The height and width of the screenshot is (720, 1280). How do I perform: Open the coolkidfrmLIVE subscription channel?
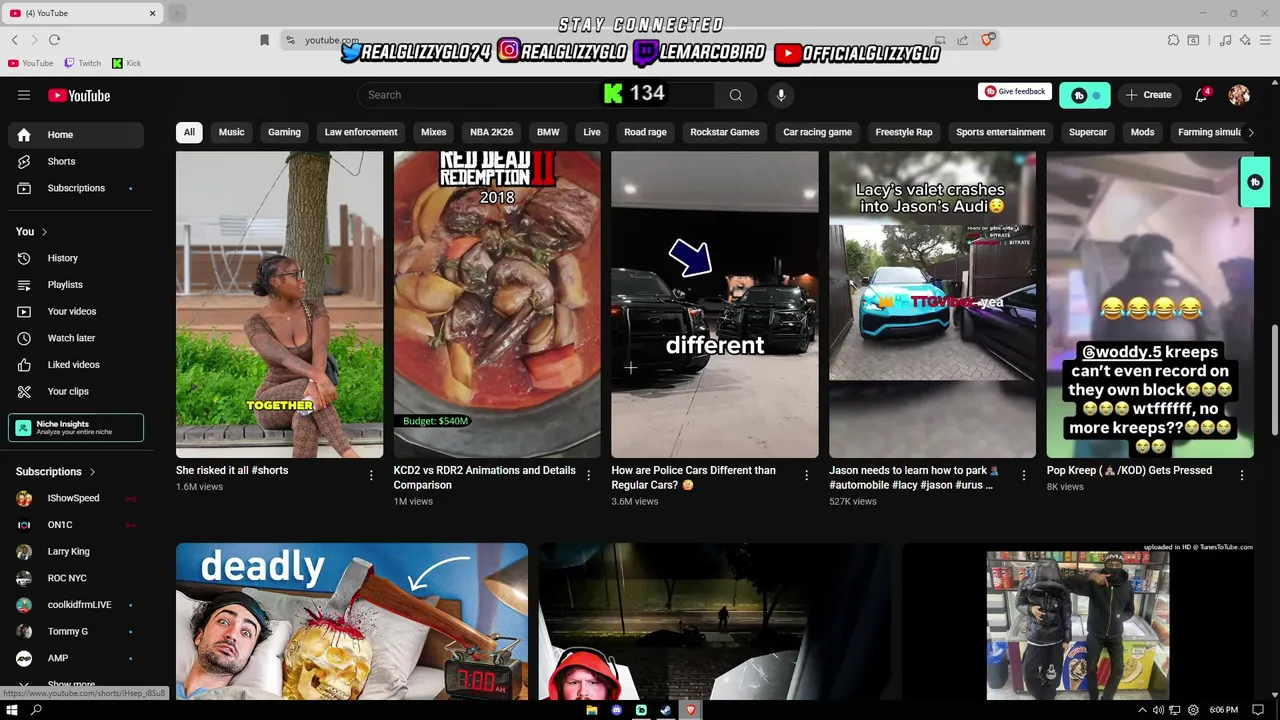coord(76,605)
